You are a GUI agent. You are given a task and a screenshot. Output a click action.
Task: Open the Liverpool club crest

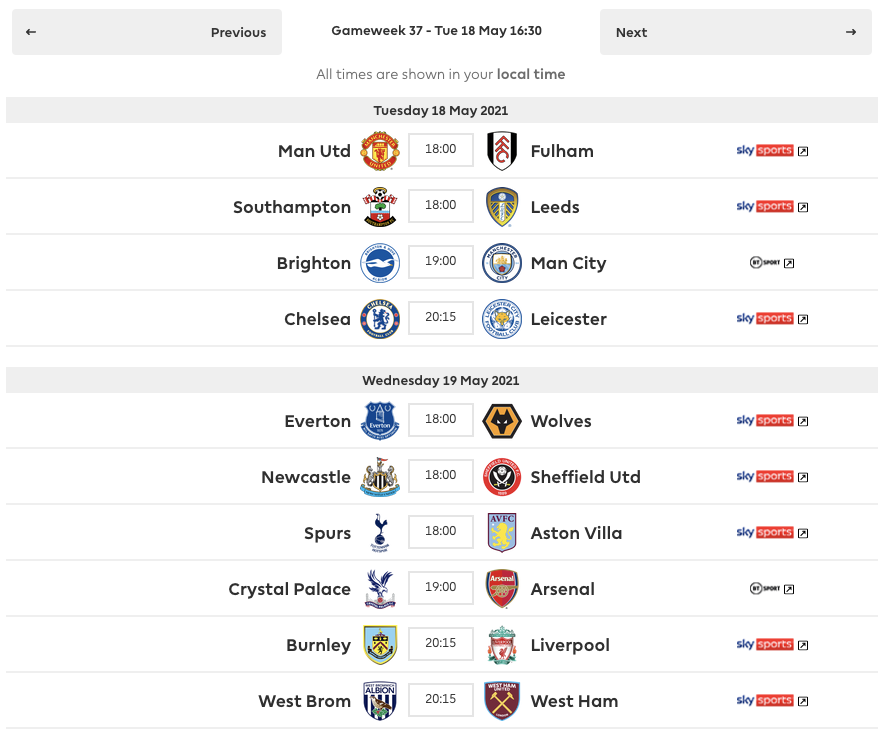click(502, 645)
